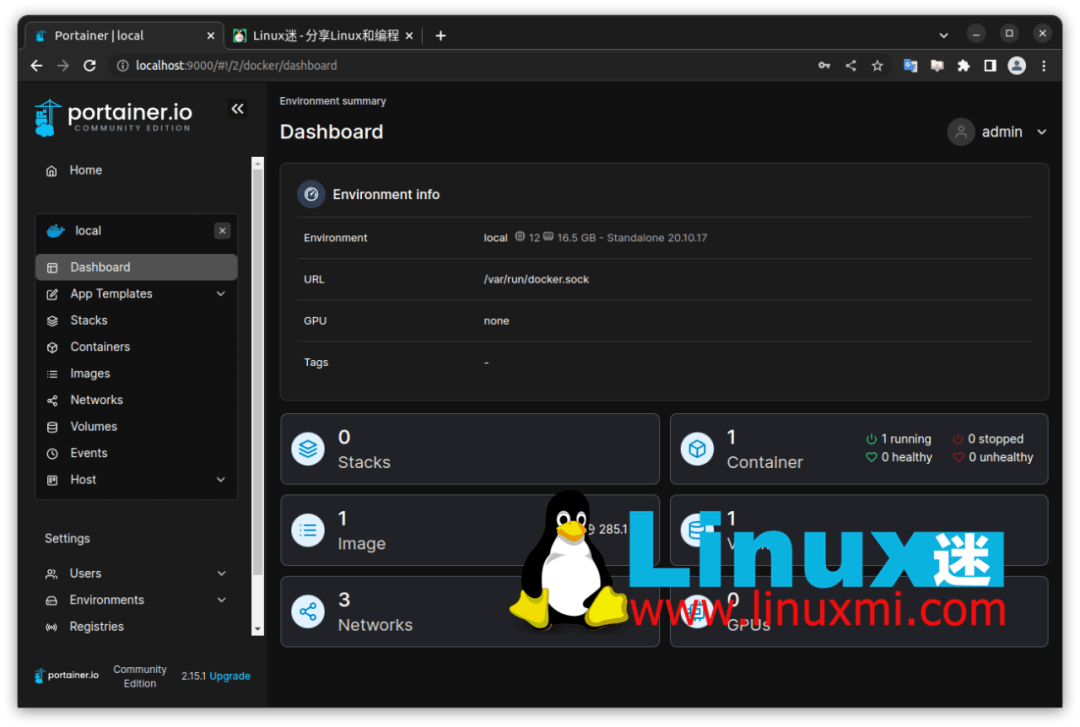Click the Users icon under Settings
The image size is (1080, 727).
[52, 573]
